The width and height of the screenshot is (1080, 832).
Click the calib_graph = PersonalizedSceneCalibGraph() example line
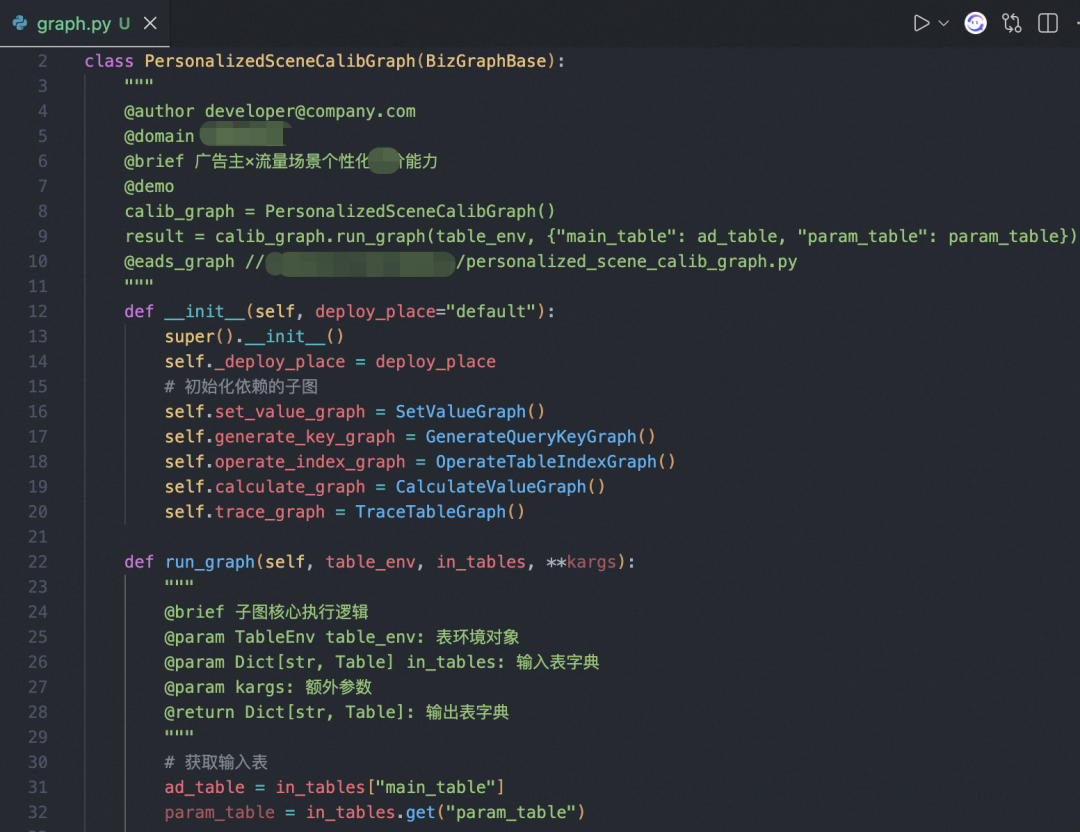340,211
